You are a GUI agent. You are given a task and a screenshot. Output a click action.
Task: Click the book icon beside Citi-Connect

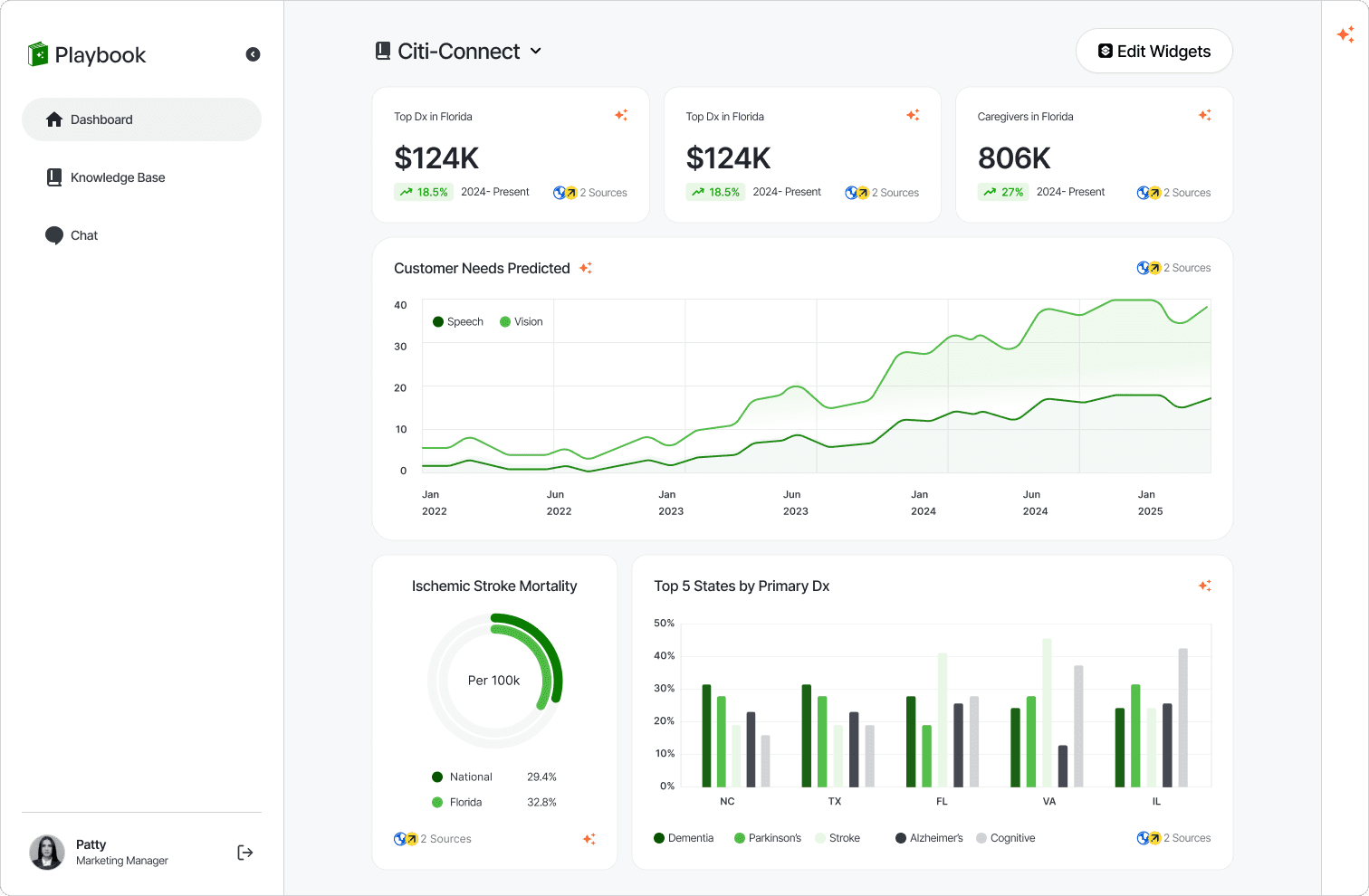point(383,52)
